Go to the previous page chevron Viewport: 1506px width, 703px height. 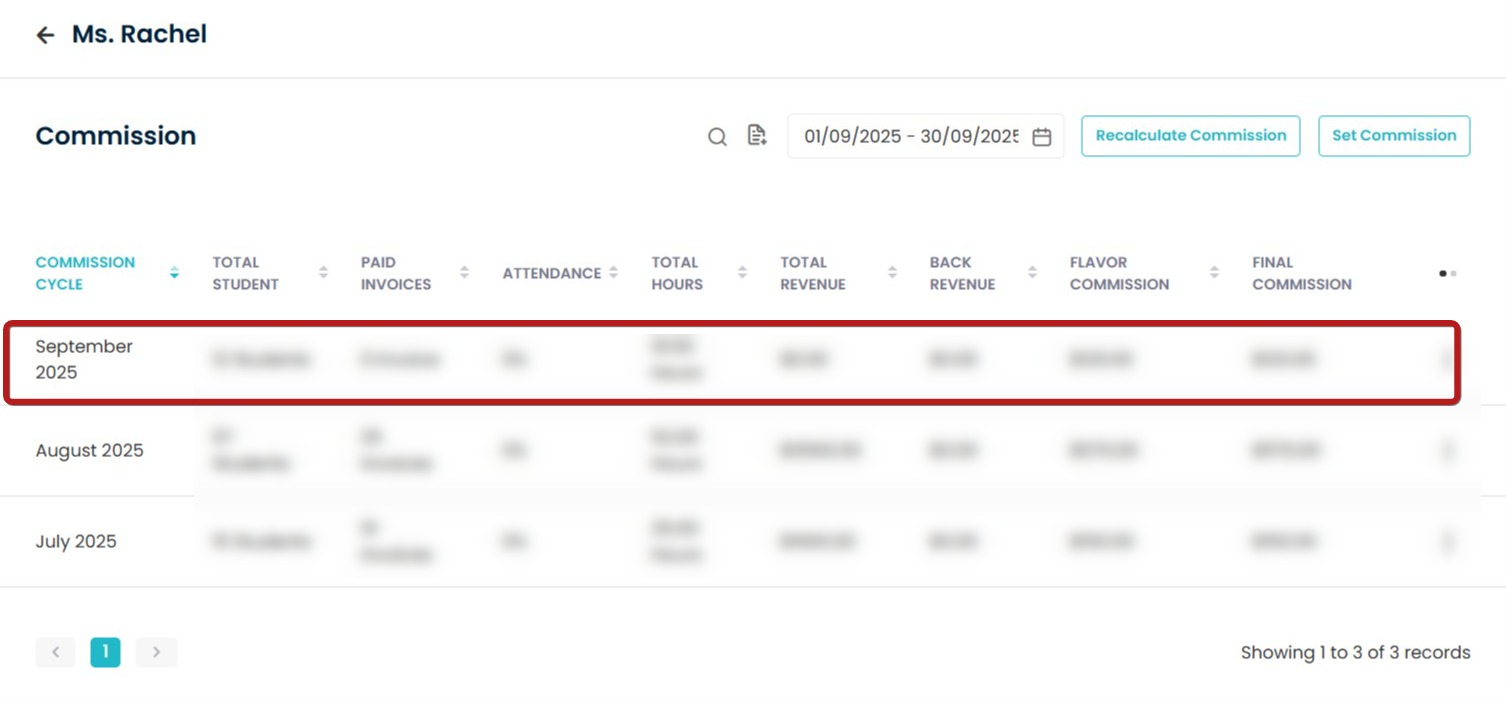coord(56,652)
